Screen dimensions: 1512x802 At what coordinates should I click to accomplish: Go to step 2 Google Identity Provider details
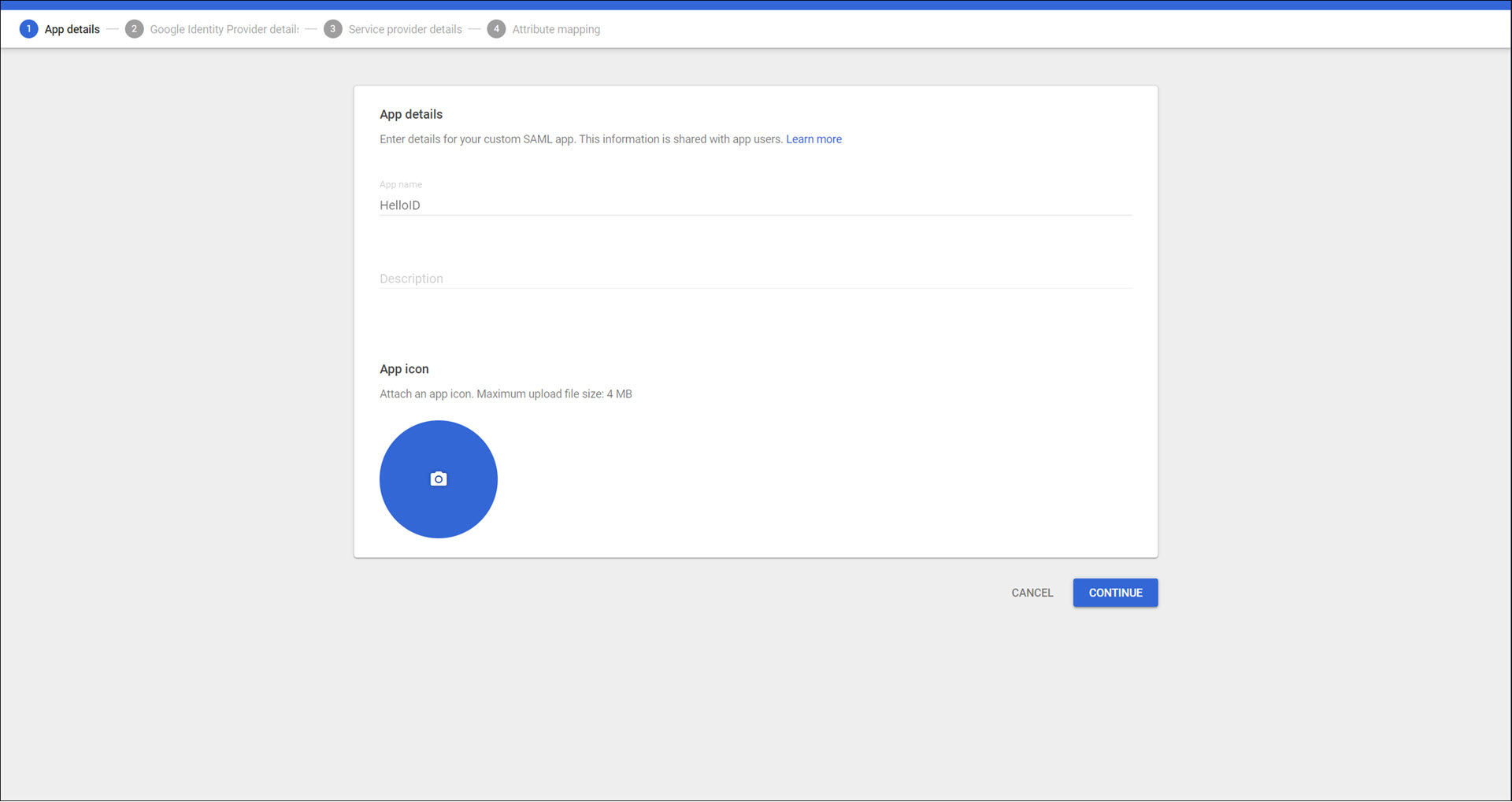tap(213, 29)
